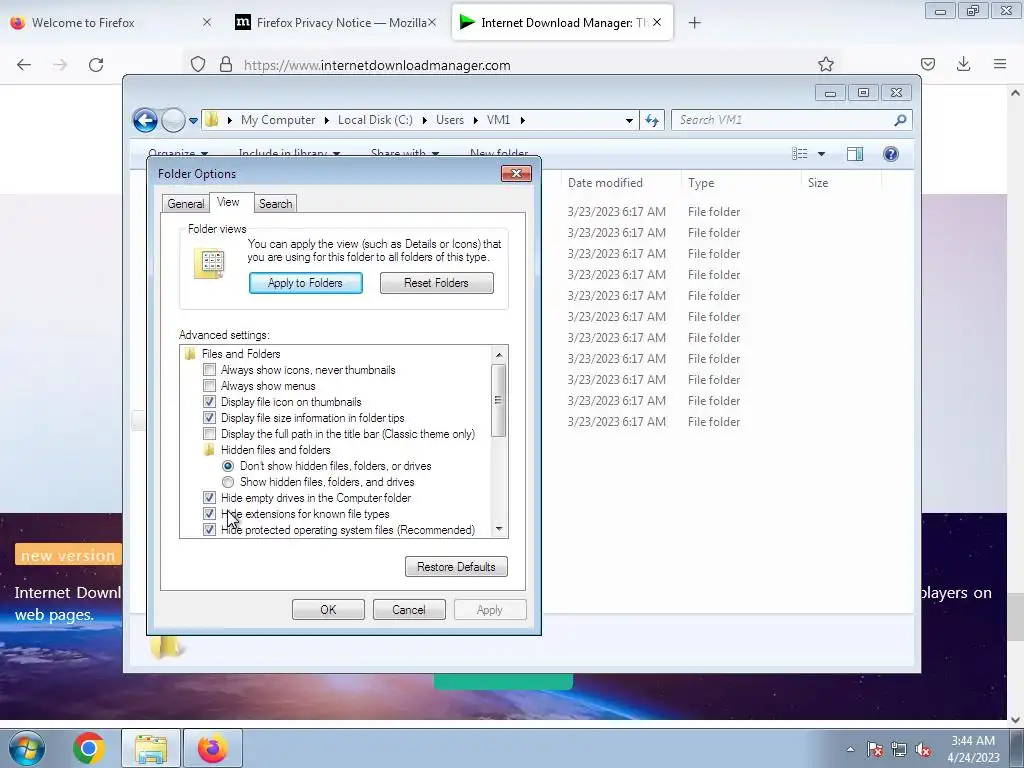Select Local Disk (C:) in breadcrumb
The image size is (1024, 768).
(x=375, y=120)
